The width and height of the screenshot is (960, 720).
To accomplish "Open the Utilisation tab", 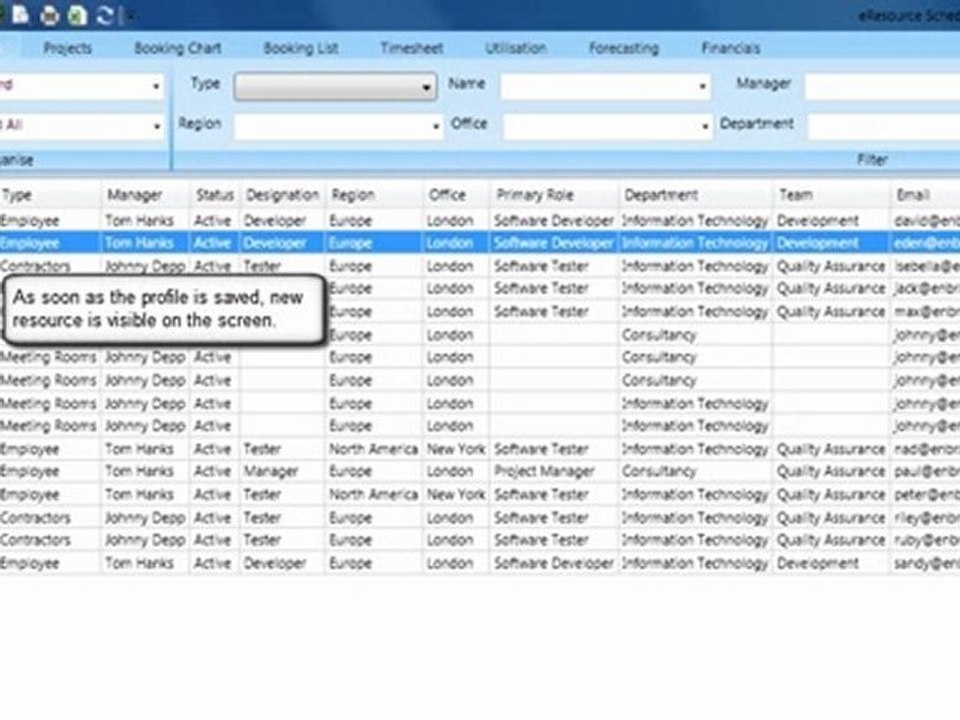I will [x=516, y=48].
